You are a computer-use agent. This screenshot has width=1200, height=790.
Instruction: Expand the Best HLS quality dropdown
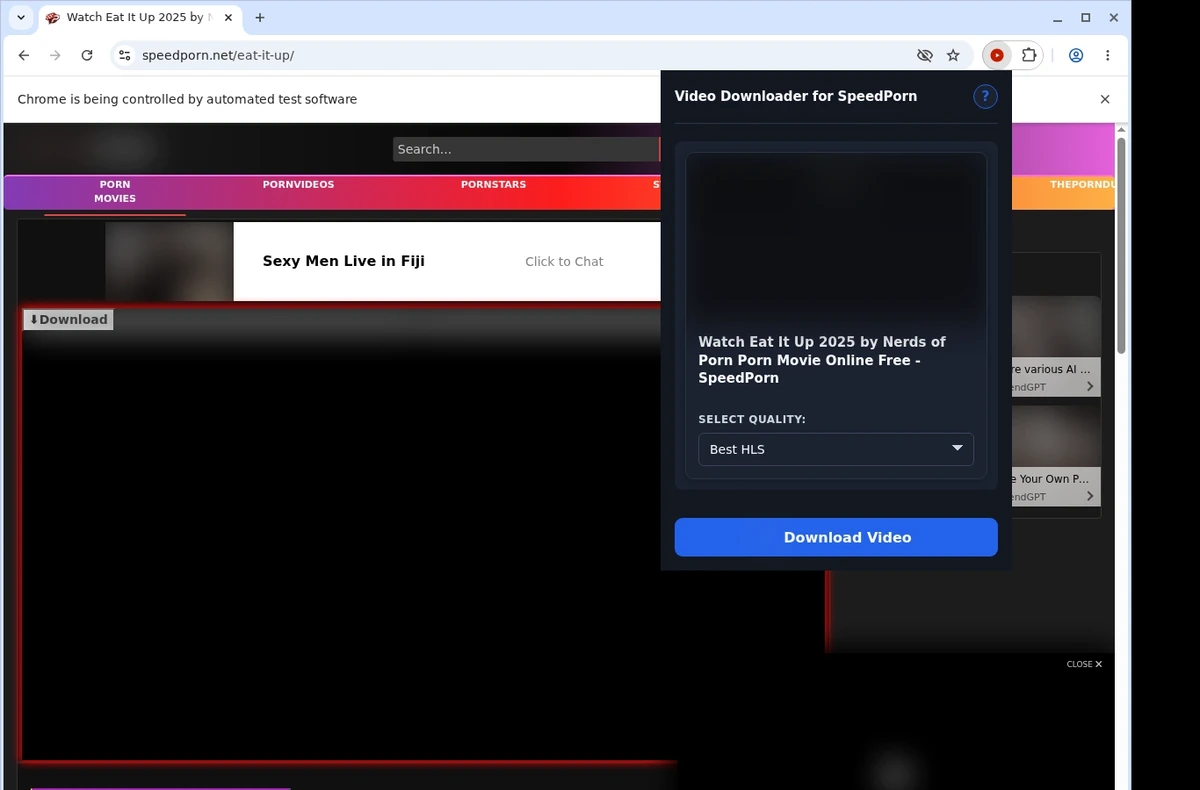(836, 449)
